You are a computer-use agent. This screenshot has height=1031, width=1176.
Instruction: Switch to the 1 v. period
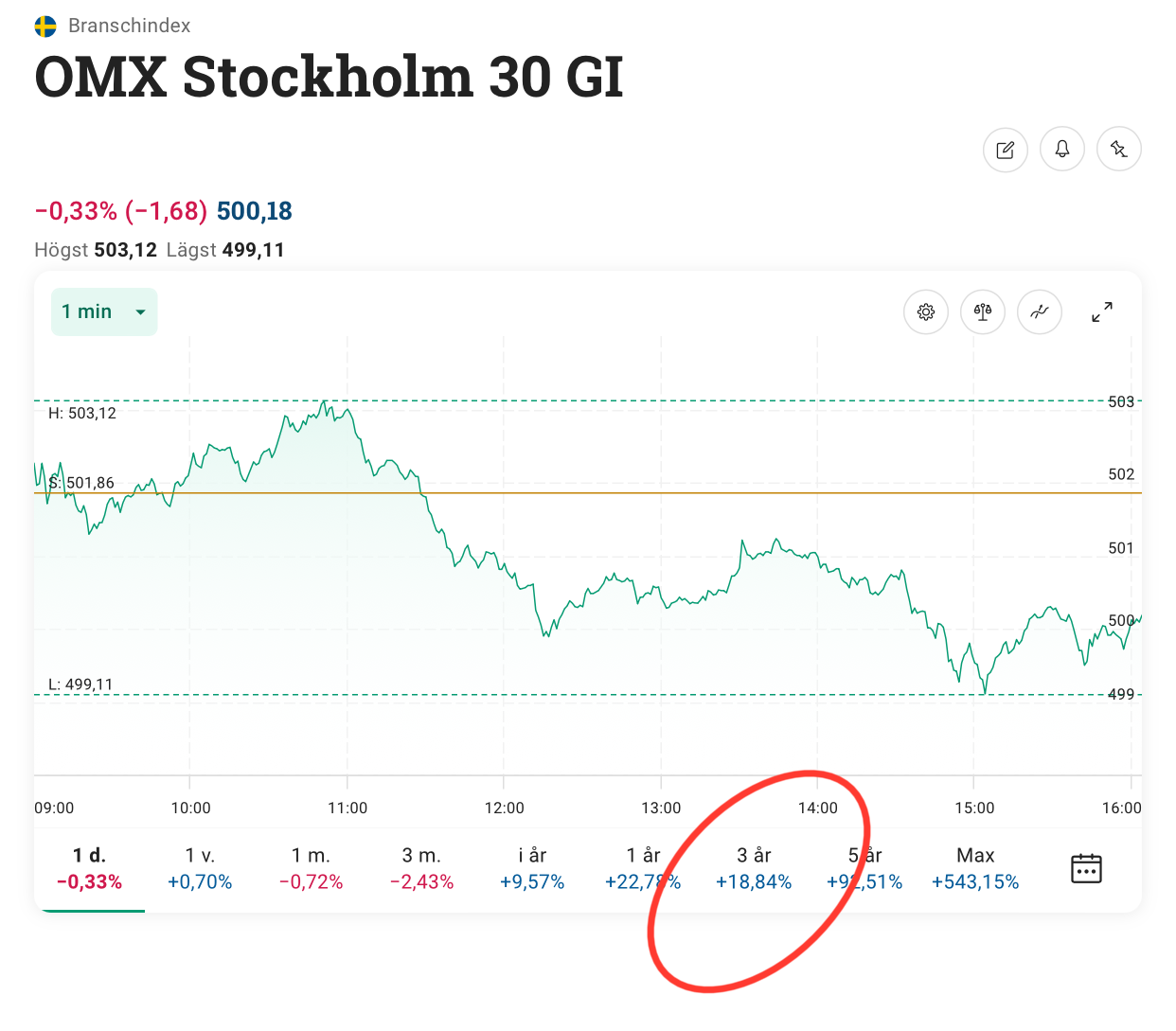pyautogui.click(x=200, y=868)
